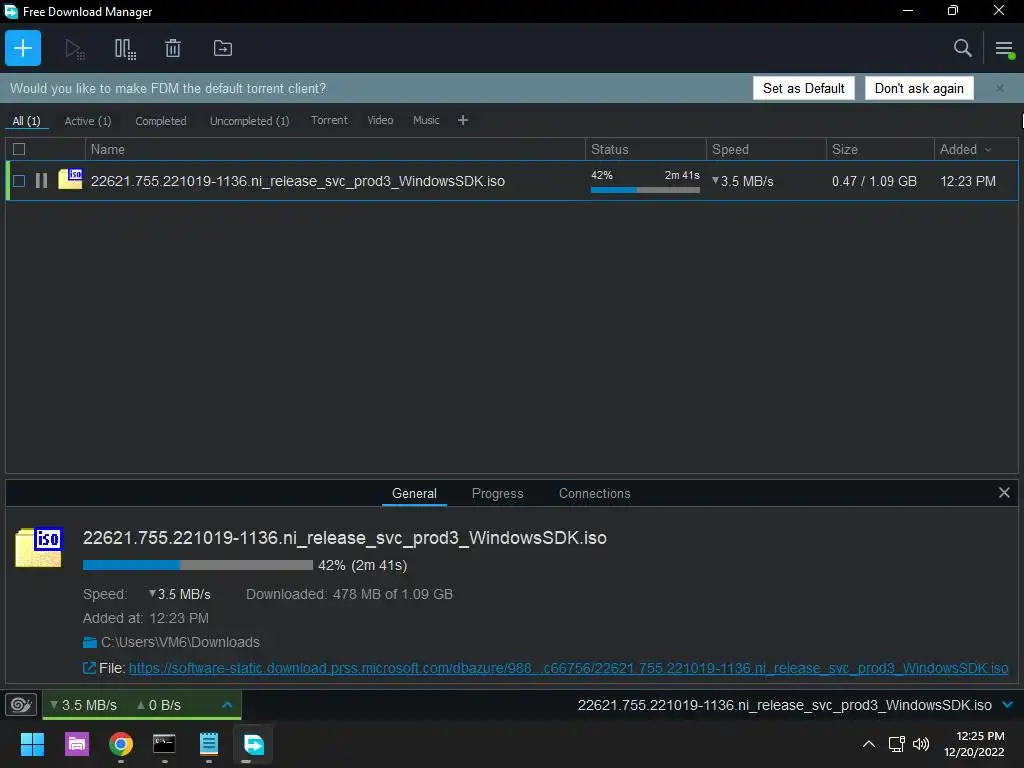Open the software-static download URL link
This screenshot has height=768, width=1024.
coord(568,668)
